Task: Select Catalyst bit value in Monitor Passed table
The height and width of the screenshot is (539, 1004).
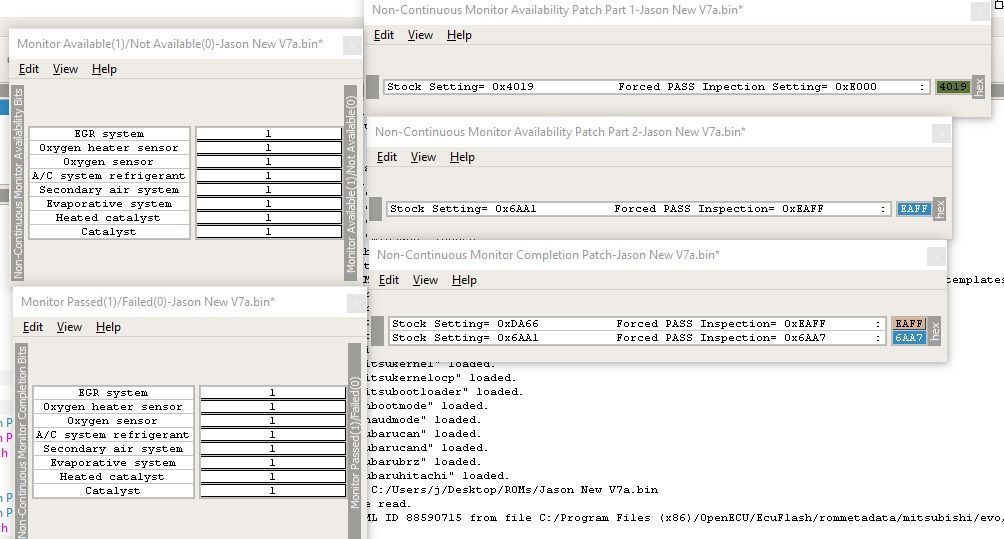Action: (273, 491)
